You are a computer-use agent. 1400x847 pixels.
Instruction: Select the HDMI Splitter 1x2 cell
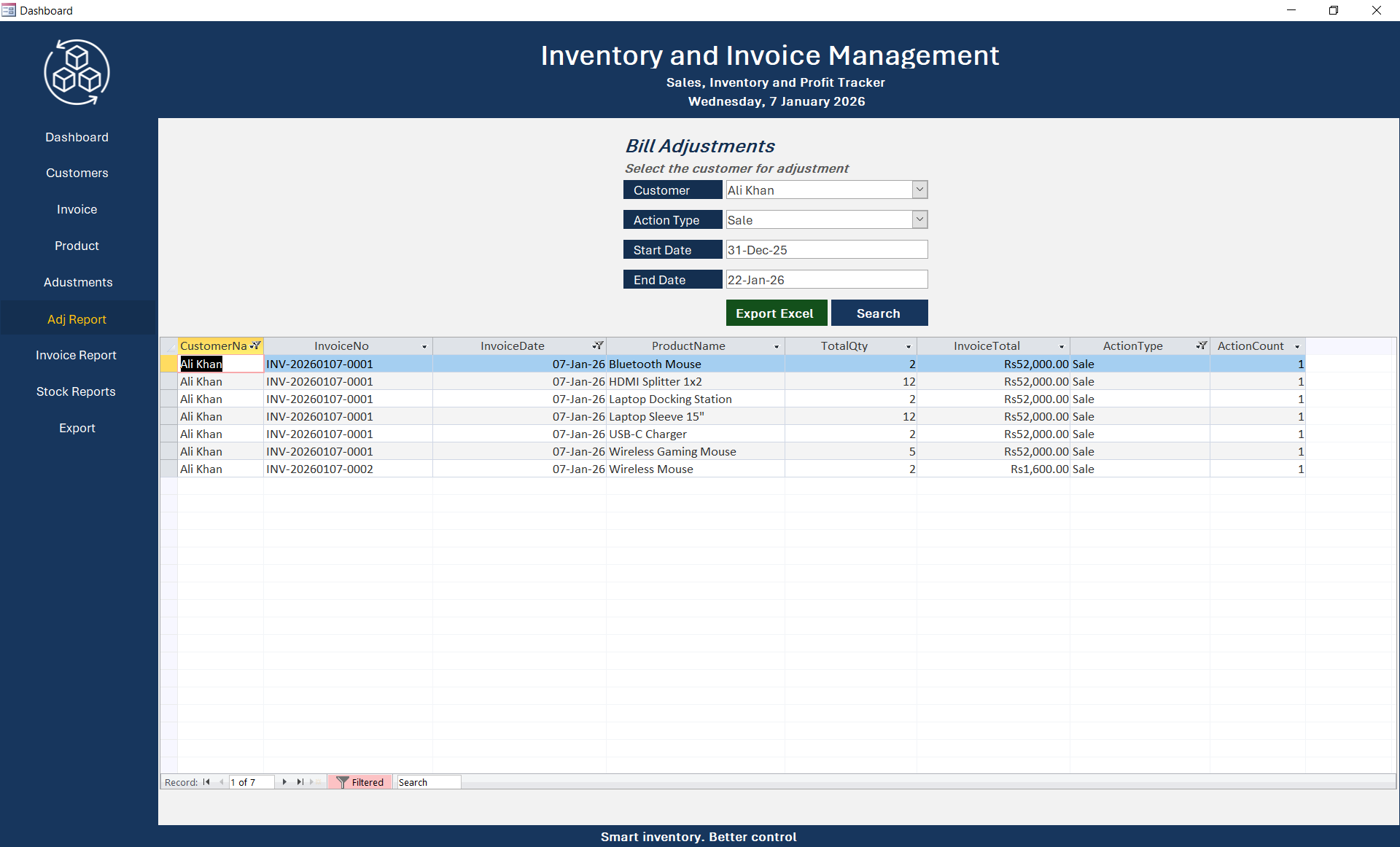[x=696, y=381]
